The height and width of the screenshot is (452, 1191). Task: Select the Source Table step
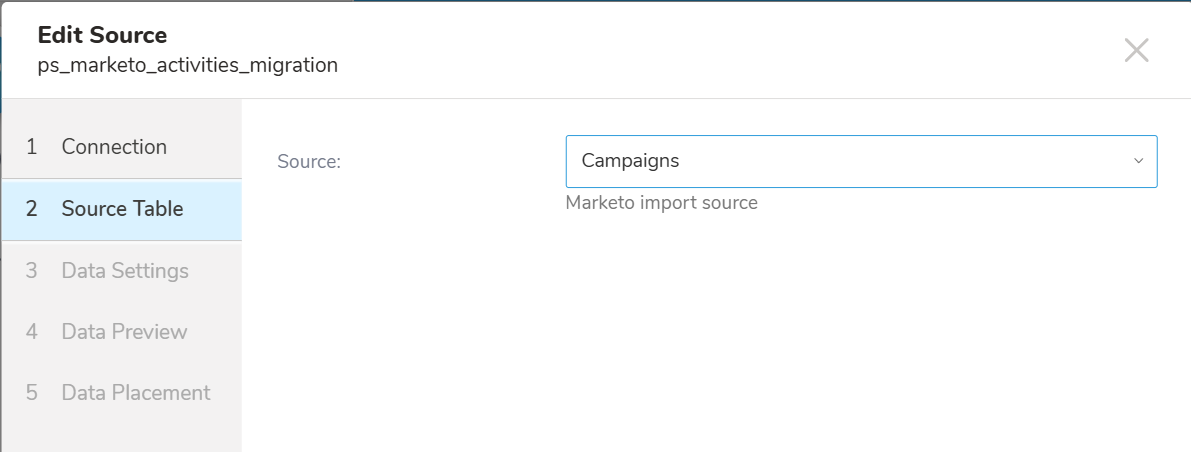[122, 209]
